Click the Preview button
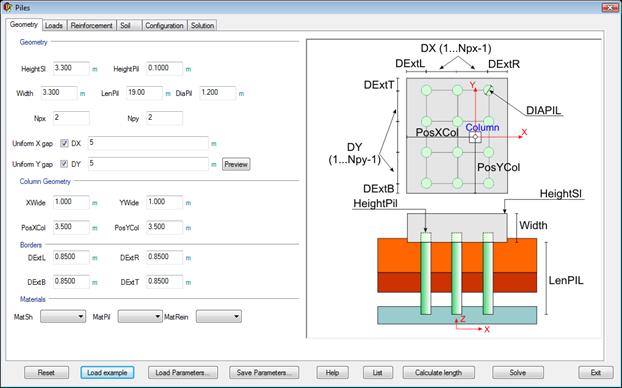The height and width of the screenshot is (388, 622). pos(236,164)
